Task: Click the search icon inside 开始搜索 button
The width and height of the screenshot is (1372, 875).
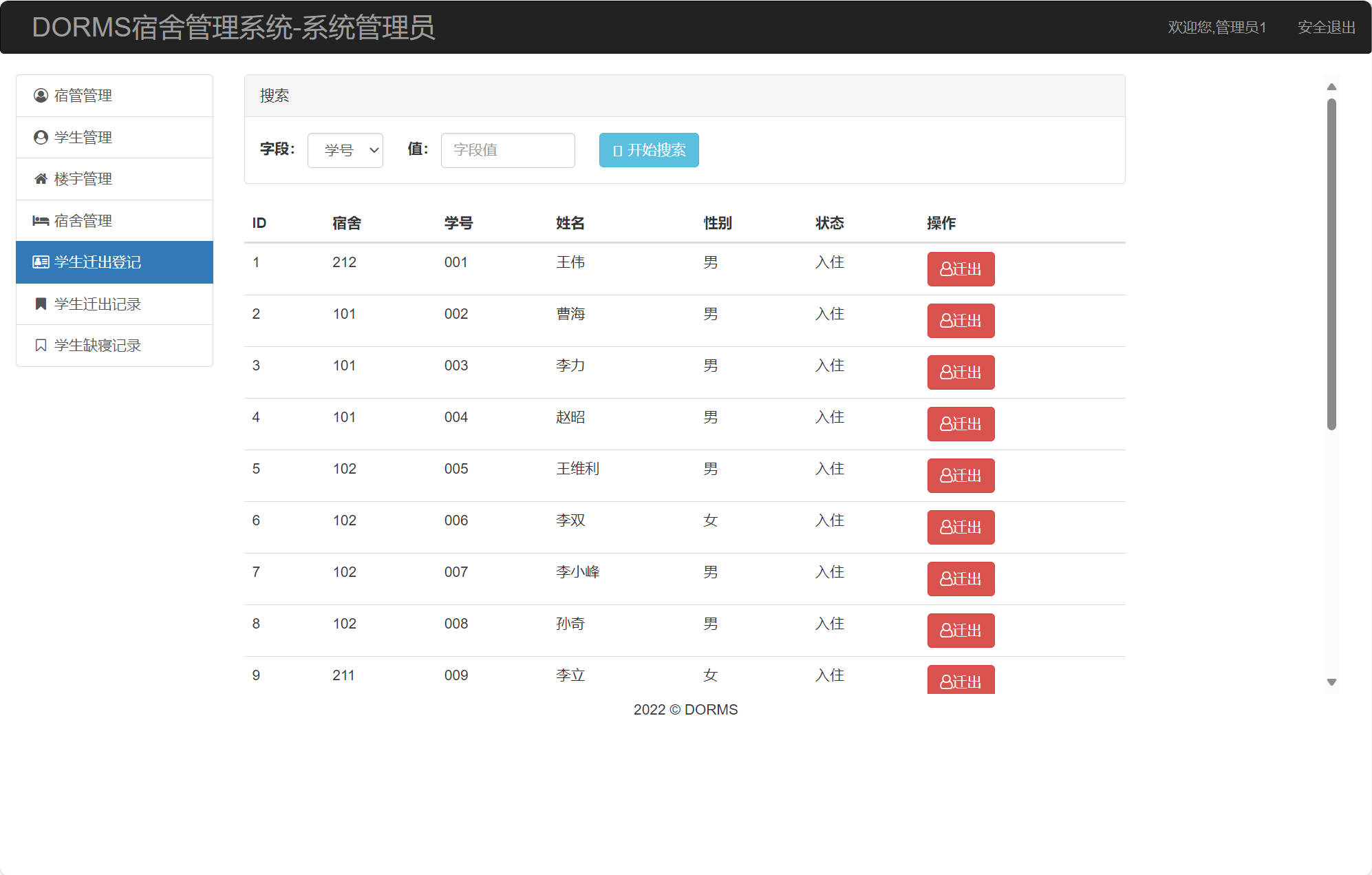Action: 616,150
